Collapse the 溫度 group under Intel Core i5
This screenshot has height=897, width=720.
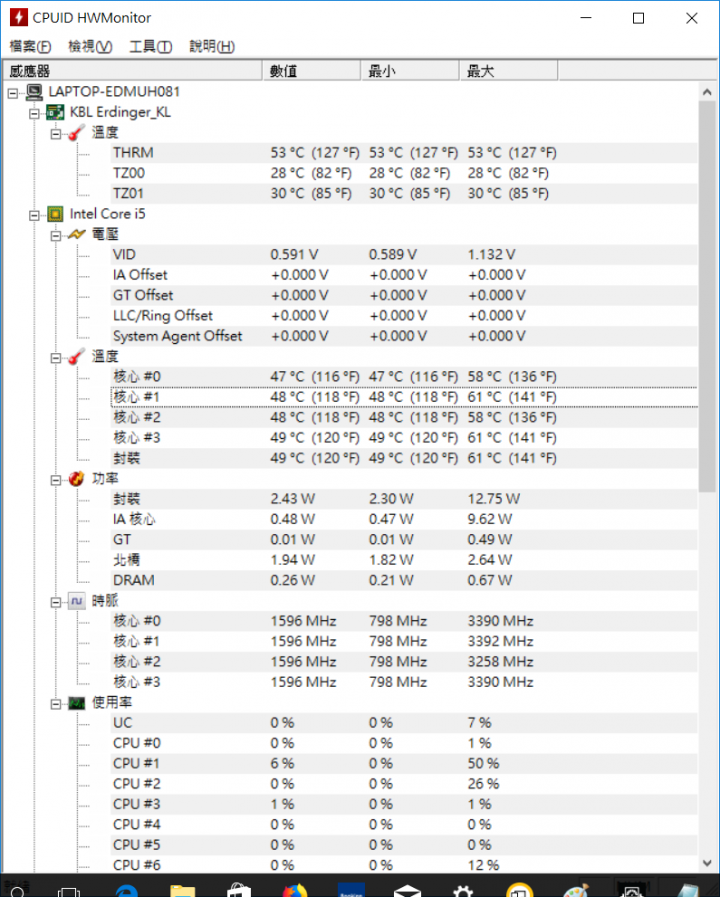coord(55,358)
